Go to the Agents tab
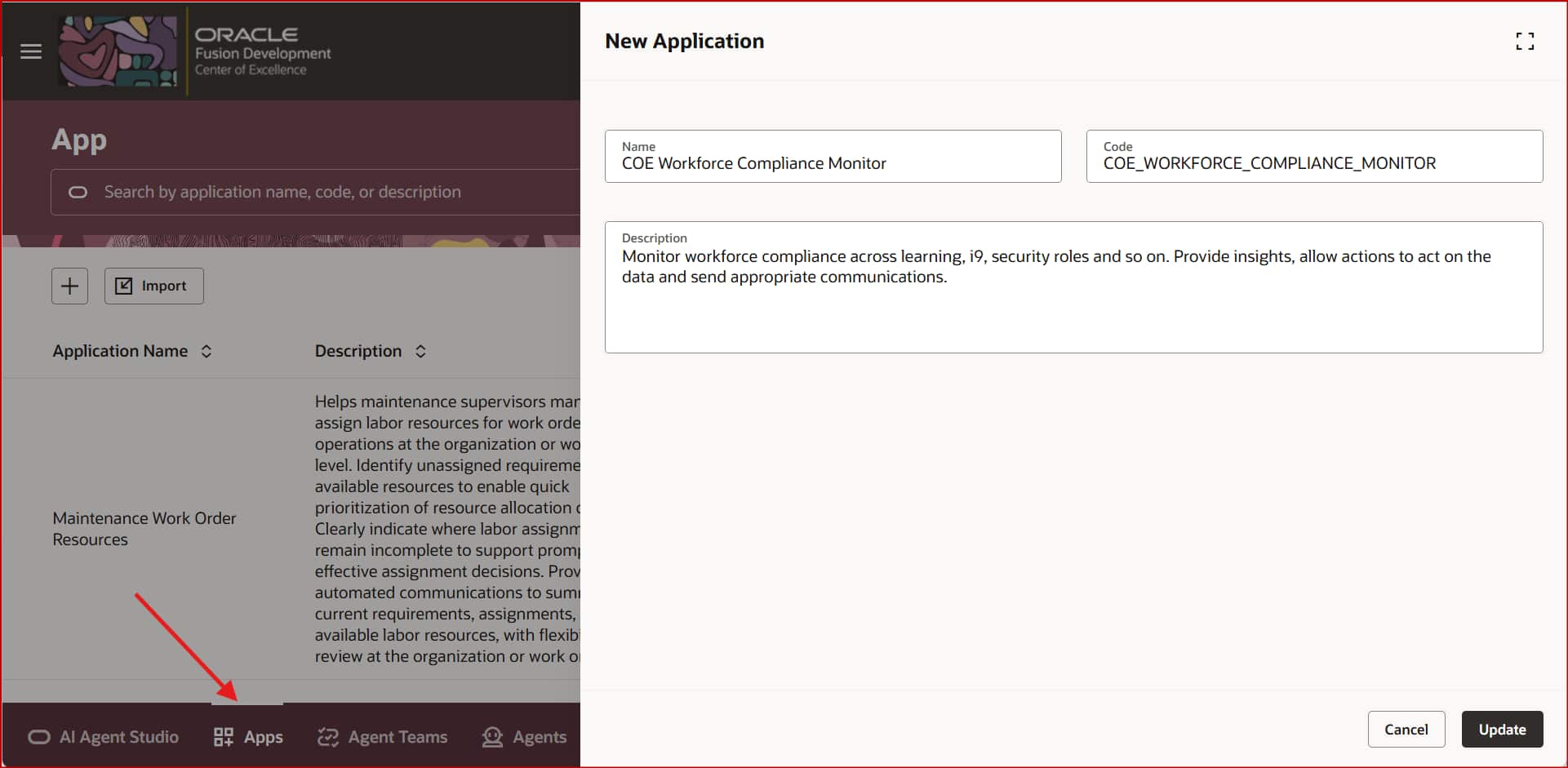This screenshot has height=768, width=1568. tap(524, 737)
